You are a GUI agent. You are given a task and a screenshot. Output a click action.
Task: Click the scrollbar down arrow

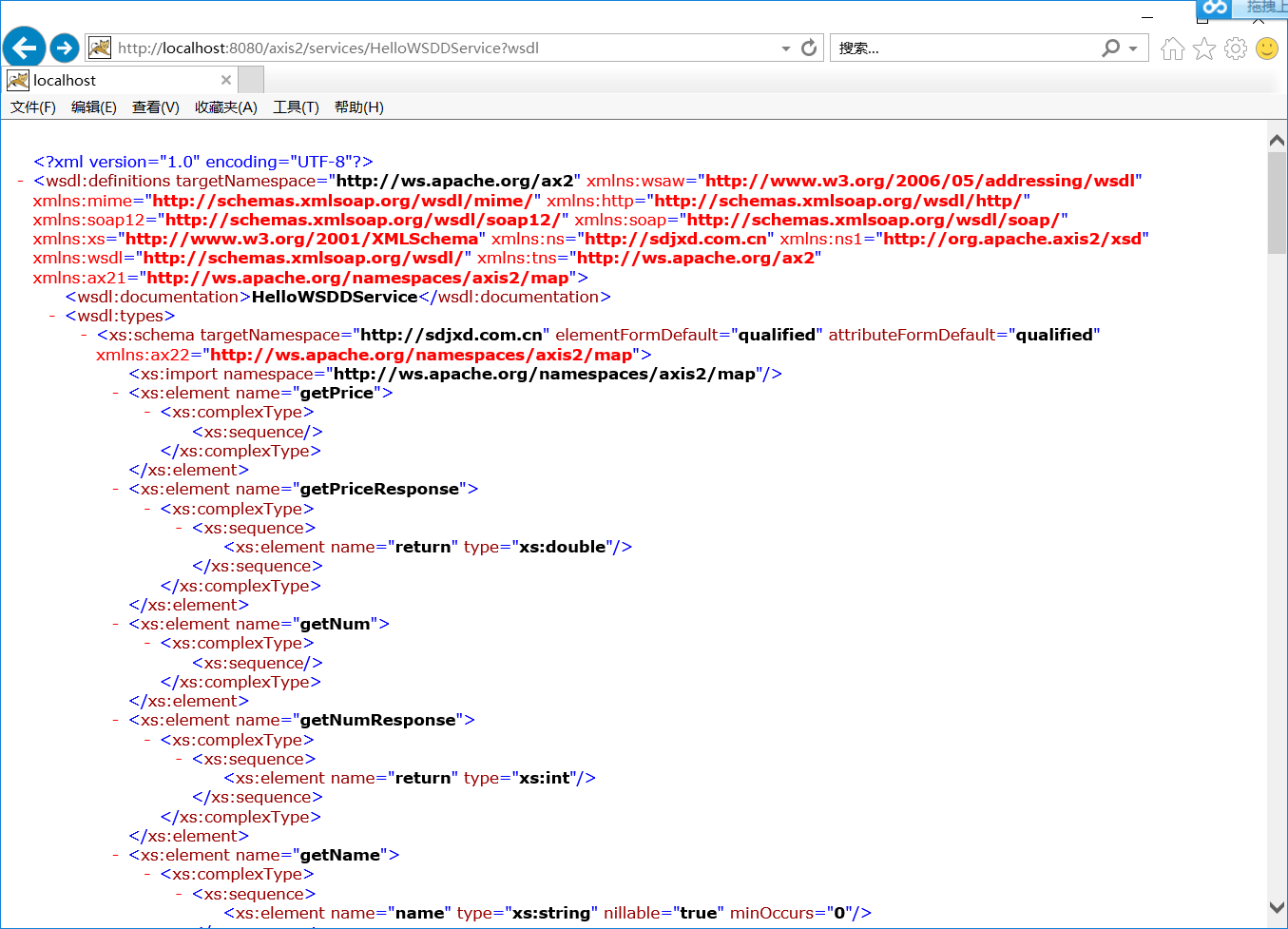(x=1278, y=907)
